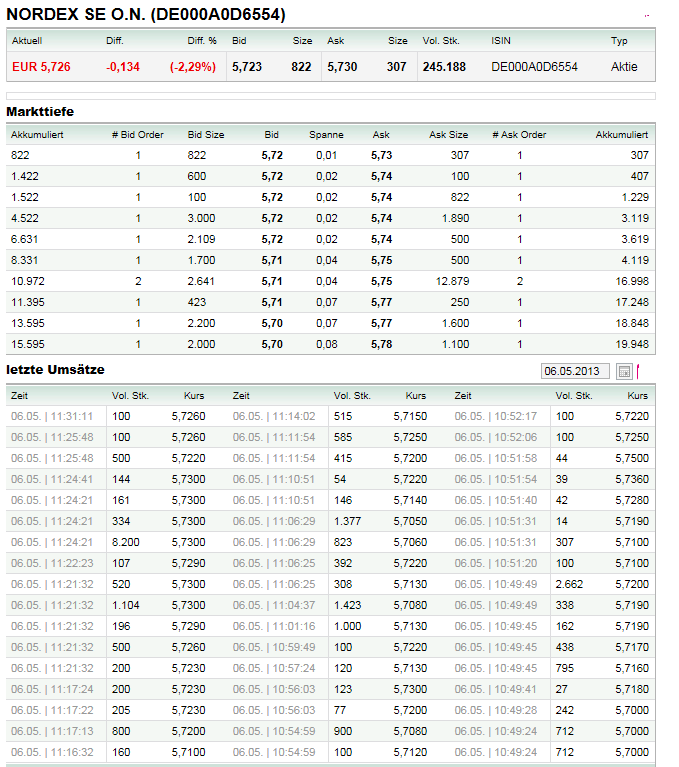Click the trade timestamp 06.05. | 11:14:02
The image size is (679, 767).
(274, 416)
